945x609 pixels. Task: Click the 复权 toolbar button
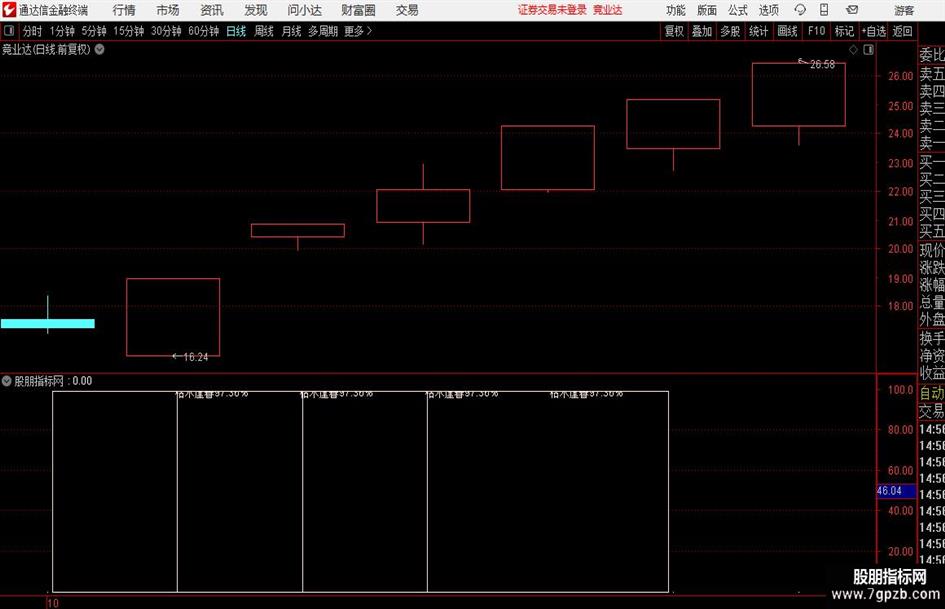click(674, 31)
